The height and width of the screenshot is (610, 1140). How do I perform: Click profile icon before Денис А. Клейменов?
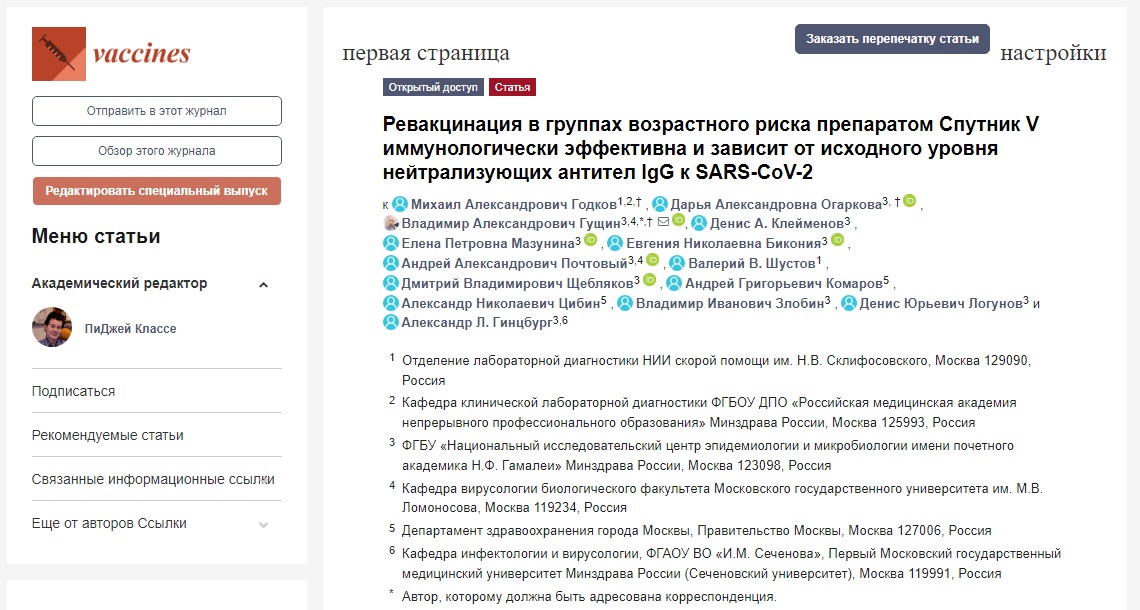click(x=699, y=223)
